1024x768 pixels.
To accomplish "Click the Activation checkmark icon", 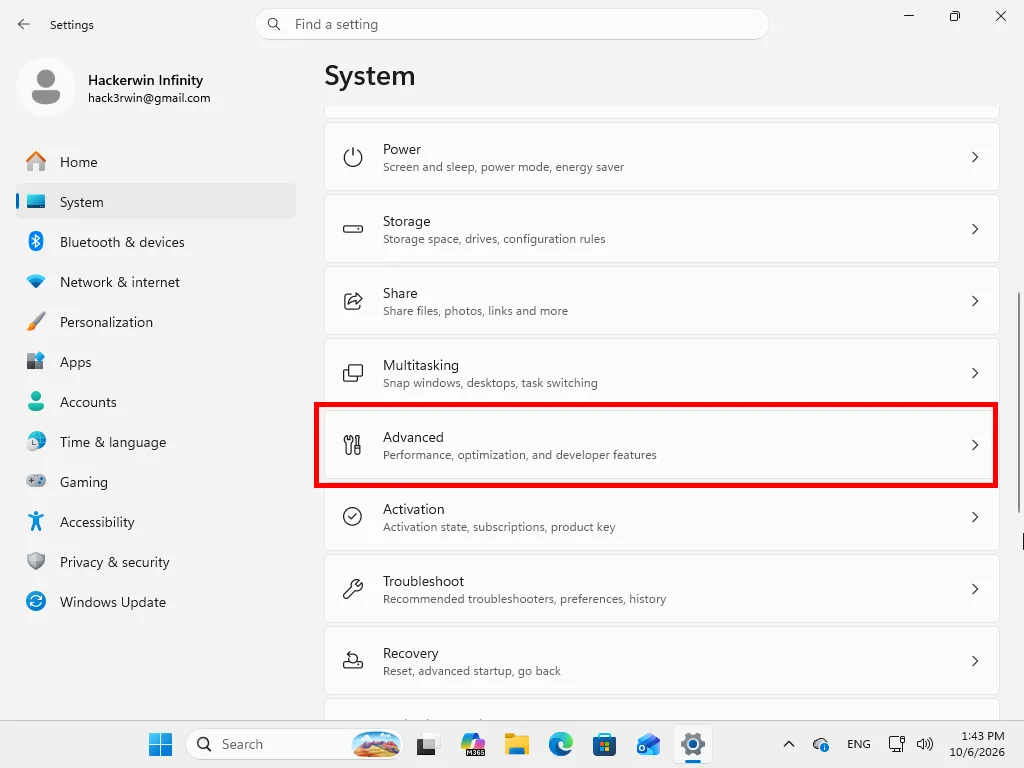I will click(x=353, y=517).
